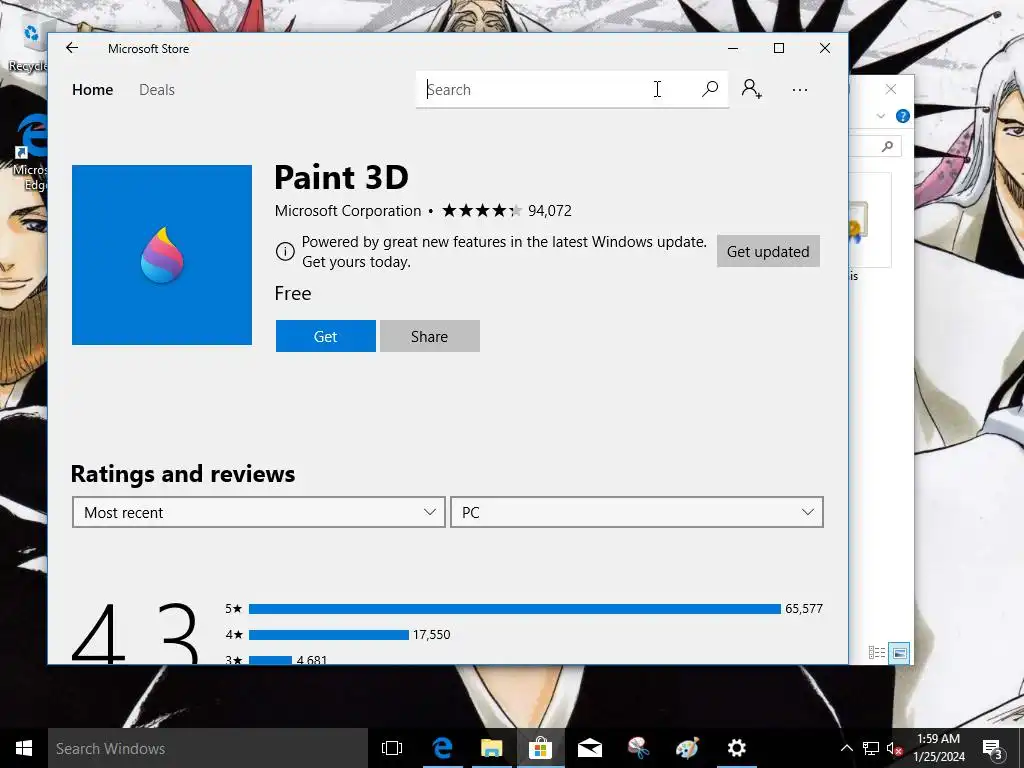This screenshot has width=1024, height=768.
Task: Click the Search Windows taskbar box
Action: [x=208, y=748]
